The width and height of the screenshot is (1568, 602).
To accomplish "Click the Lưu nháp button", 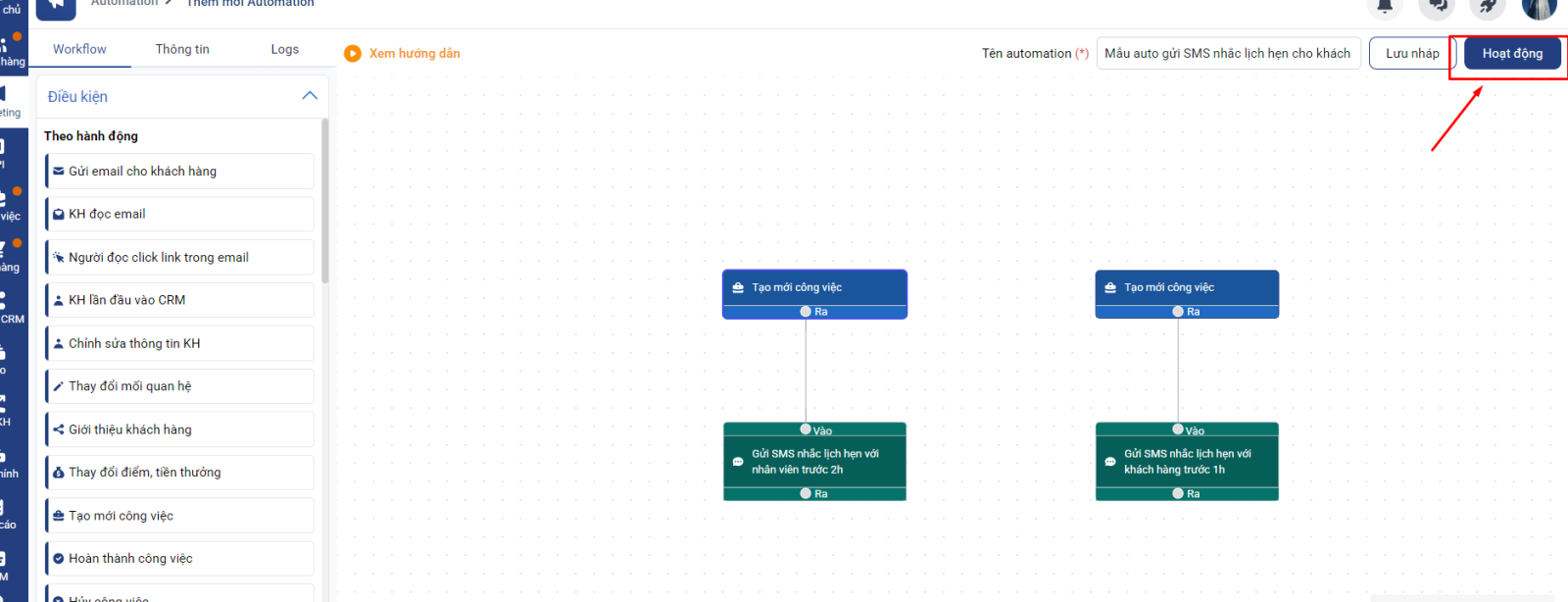I will coord(1411,54).
